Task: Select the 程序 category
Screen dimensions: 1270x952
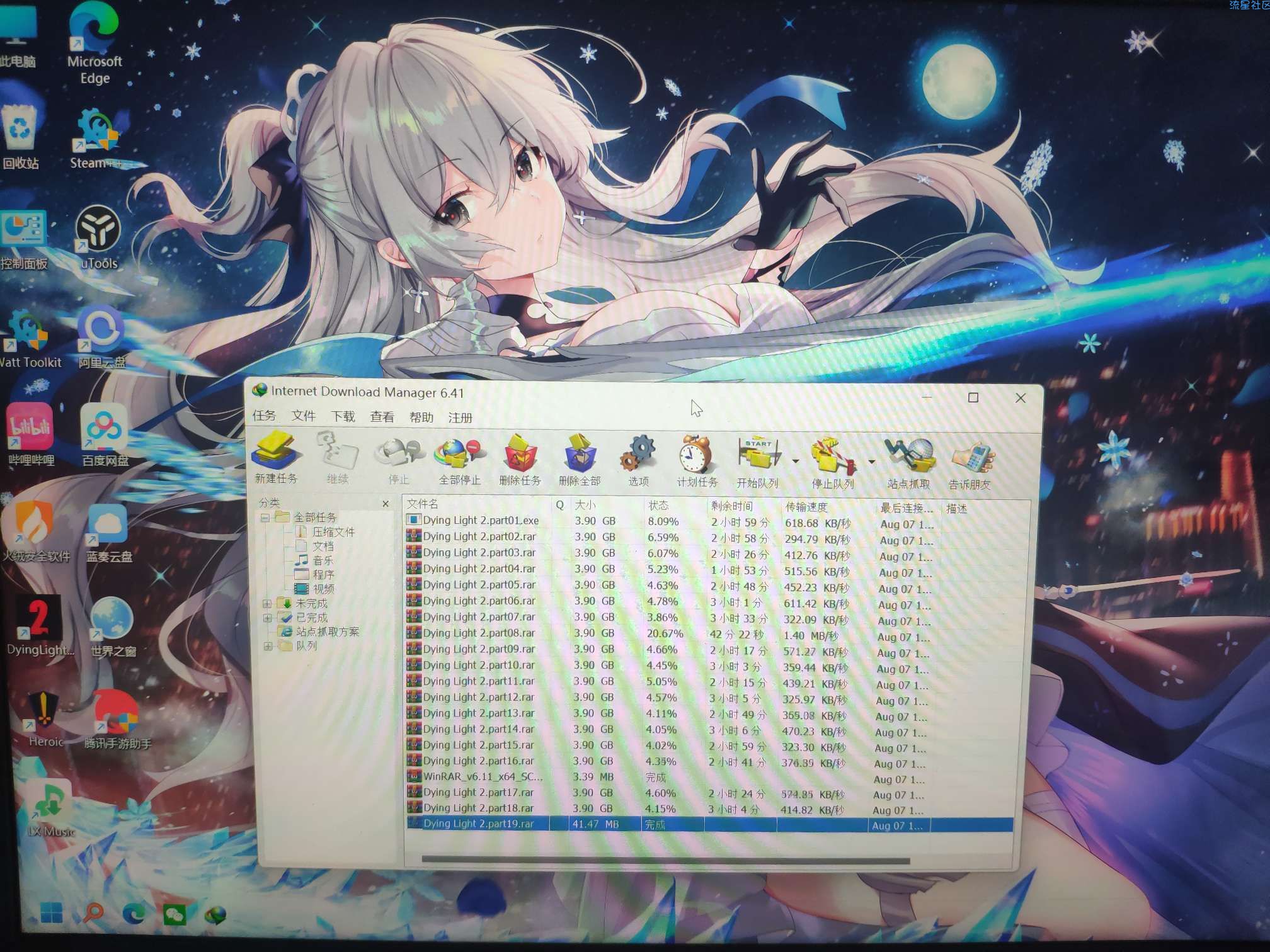Action: tap(315, 575)
